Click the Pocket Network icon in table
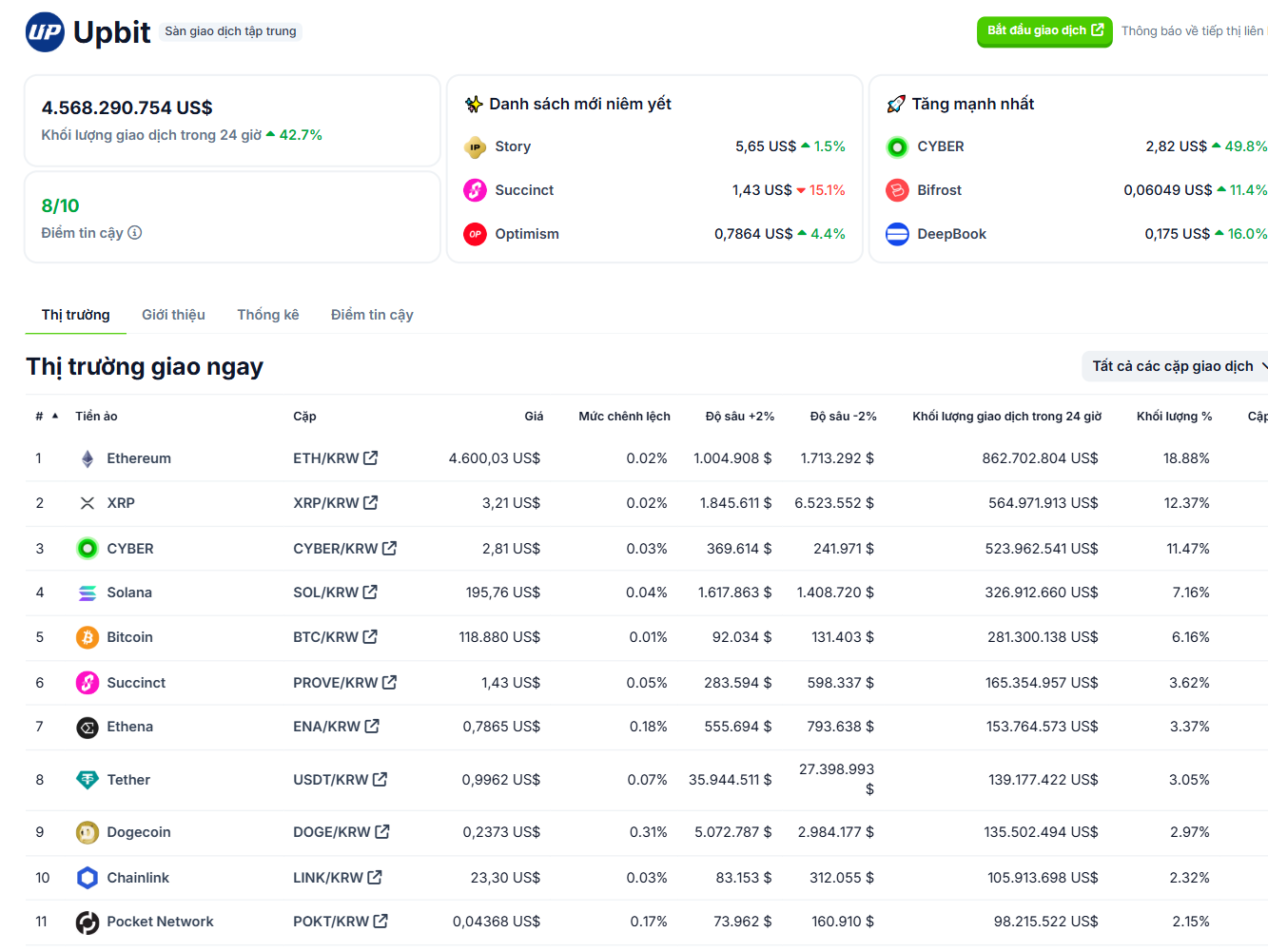The height and width of the screenshot is (952, 1268). (x=88, y=923)
